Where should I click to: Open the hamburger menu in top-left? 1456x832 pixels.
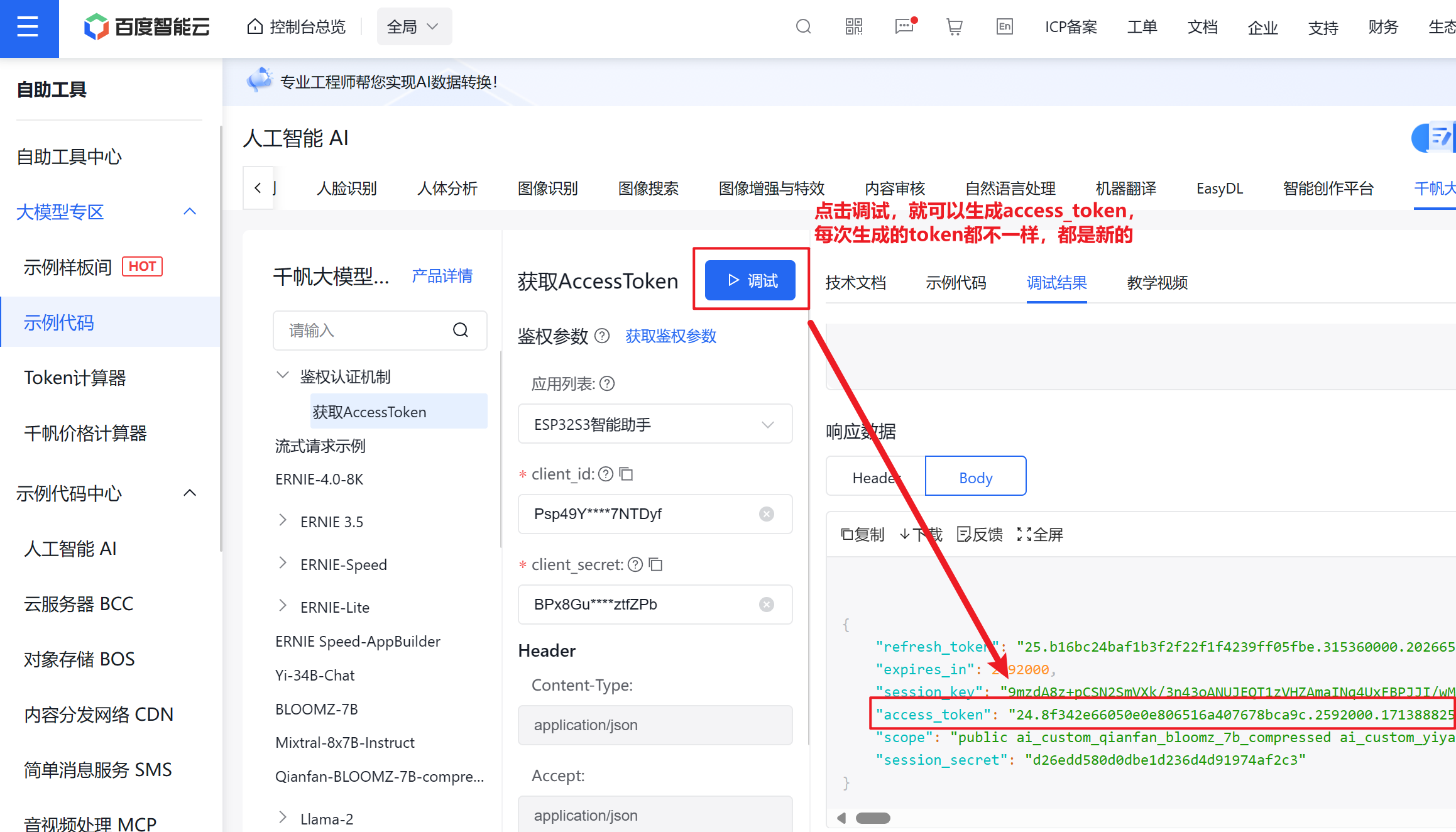28,27
